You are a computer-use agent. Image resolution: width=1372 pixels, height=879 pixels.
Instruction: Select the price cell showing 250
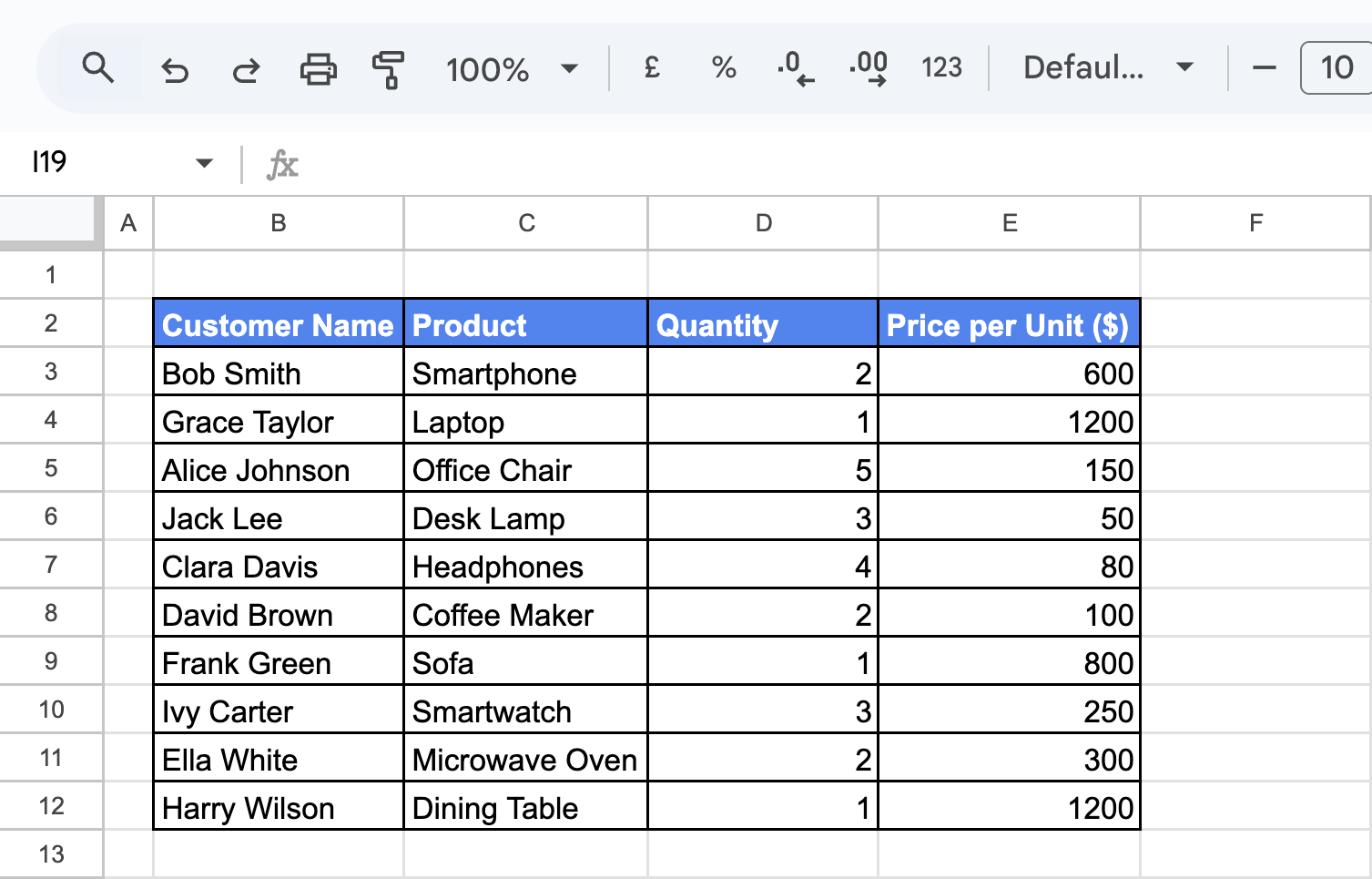(1010, 710)
